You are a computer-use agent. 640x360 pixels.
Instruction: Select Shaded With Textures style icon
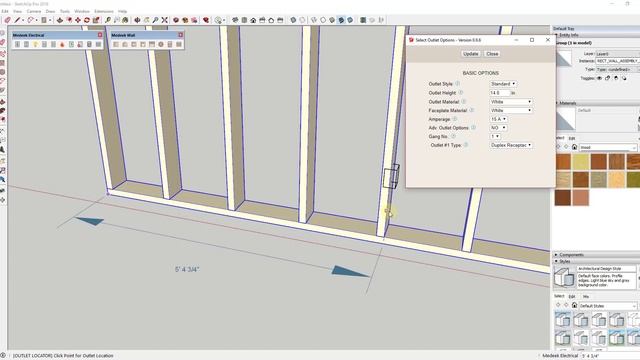(x=341, y=20)
